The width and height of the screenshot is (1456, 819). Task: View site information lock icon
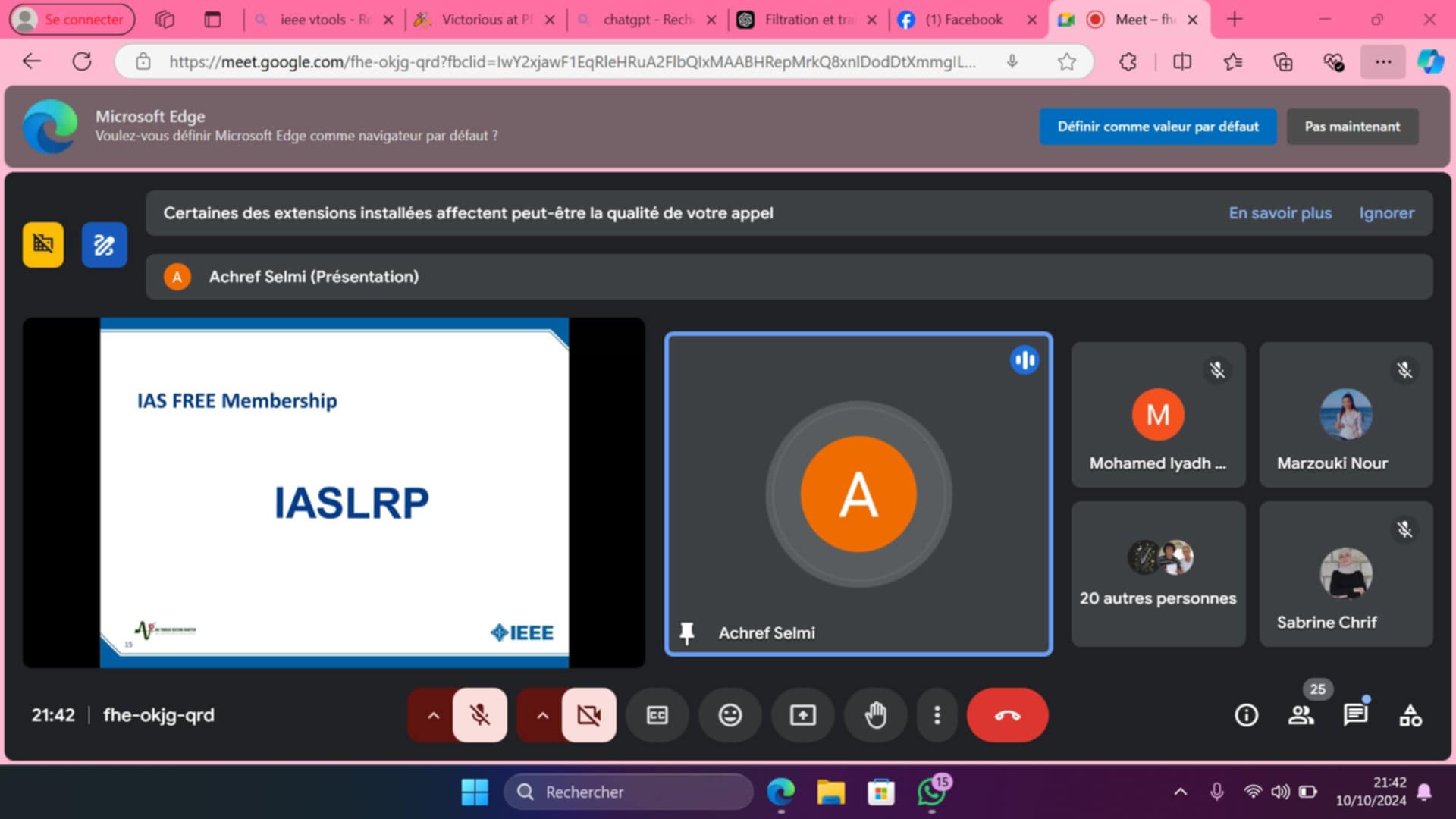coord(143,61)
